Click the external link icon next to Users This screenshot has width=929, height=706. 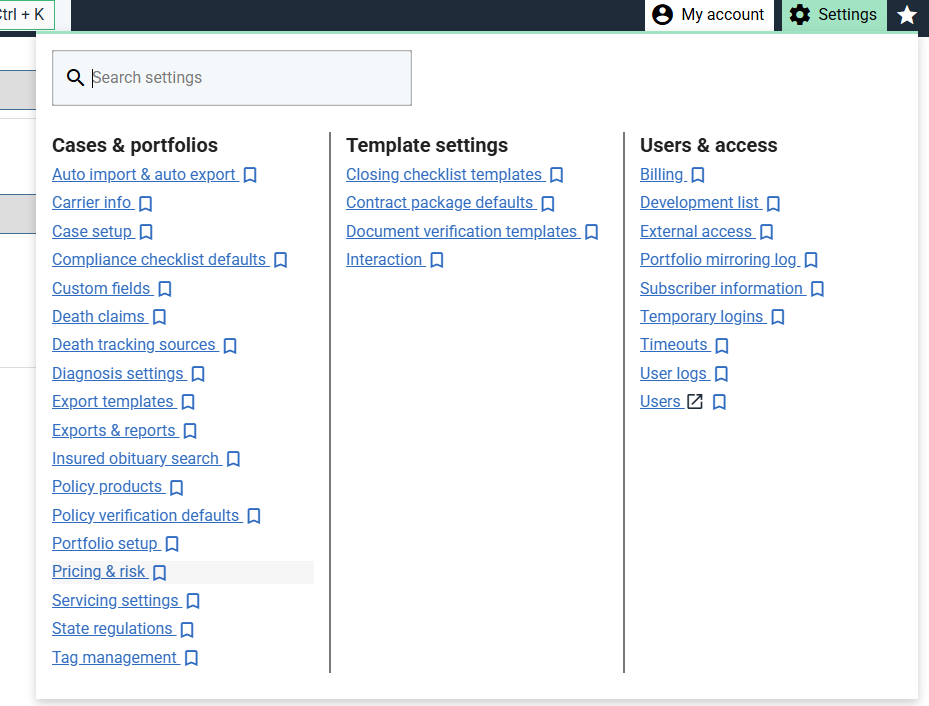(x=695, y=402)
